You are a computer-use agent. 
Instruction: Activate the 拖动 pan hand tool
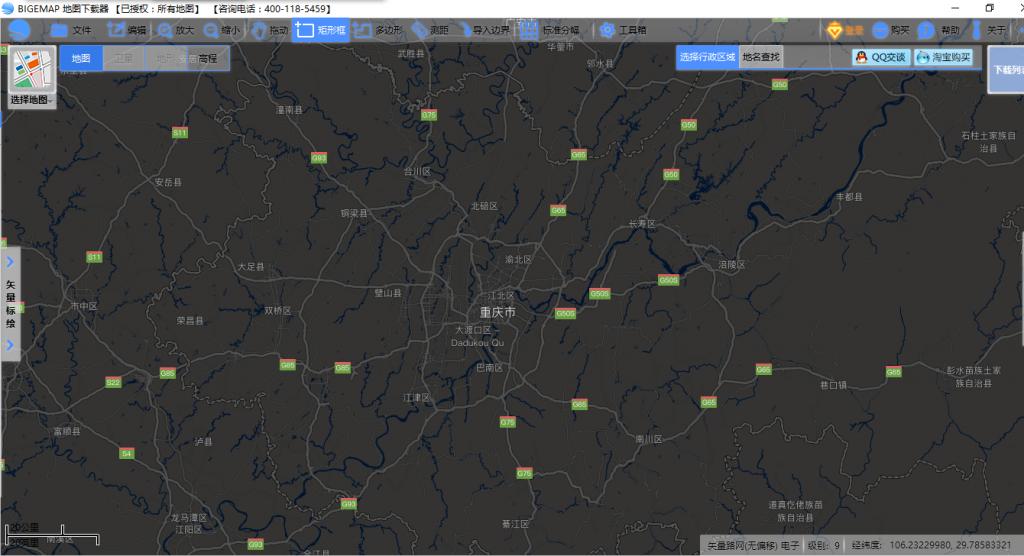point(270,30)
